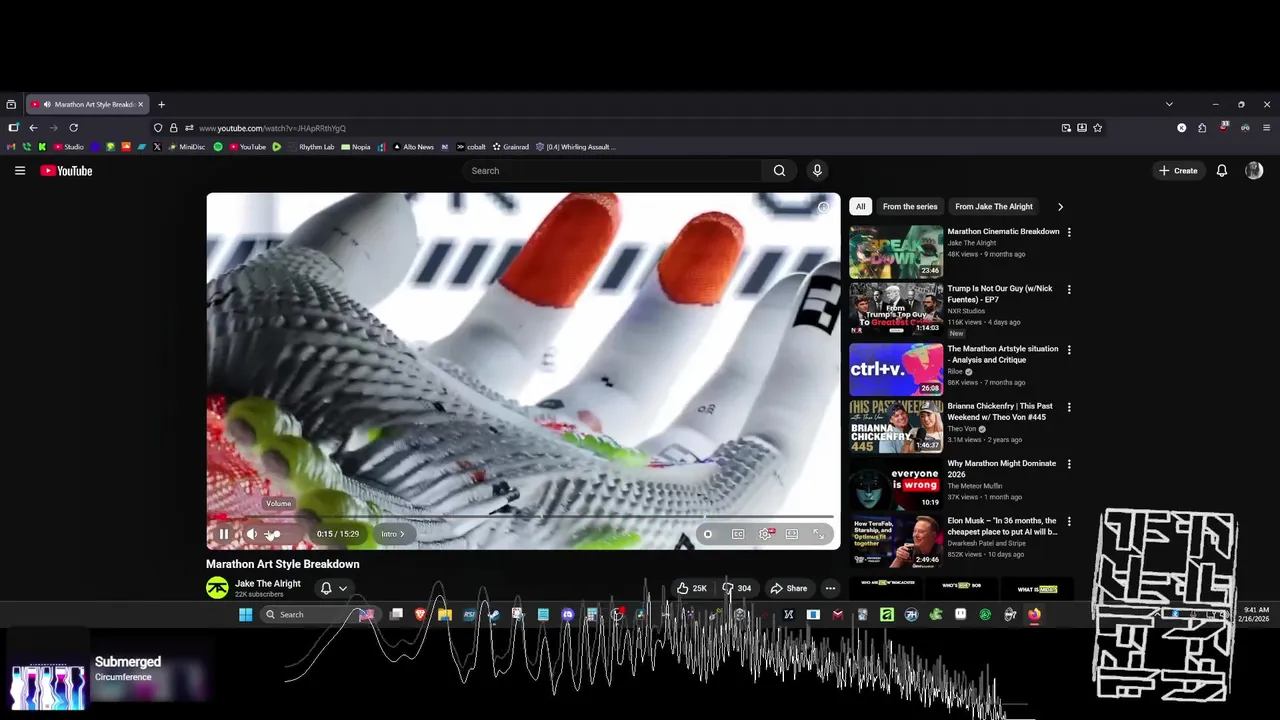Image resolution: width=1280 pixels, height=720 pixels.
Task: Open the list all tabs dropdown
Action: pyautogui.click(x=1169, y=104)
